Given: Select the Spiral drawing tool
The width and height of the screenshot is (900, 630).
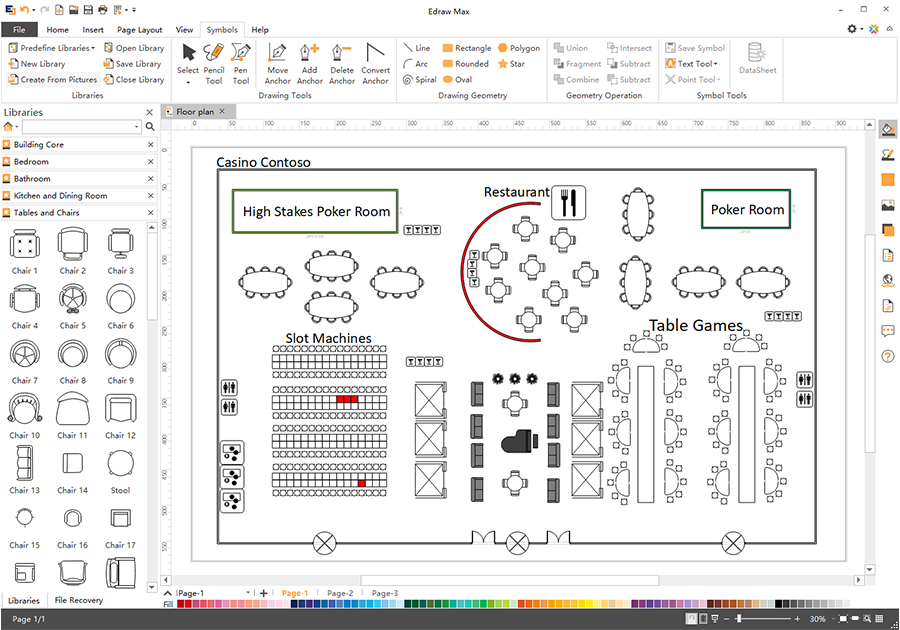Looking at the screenshot, I should pyautogui.click(x=420, y=80).
